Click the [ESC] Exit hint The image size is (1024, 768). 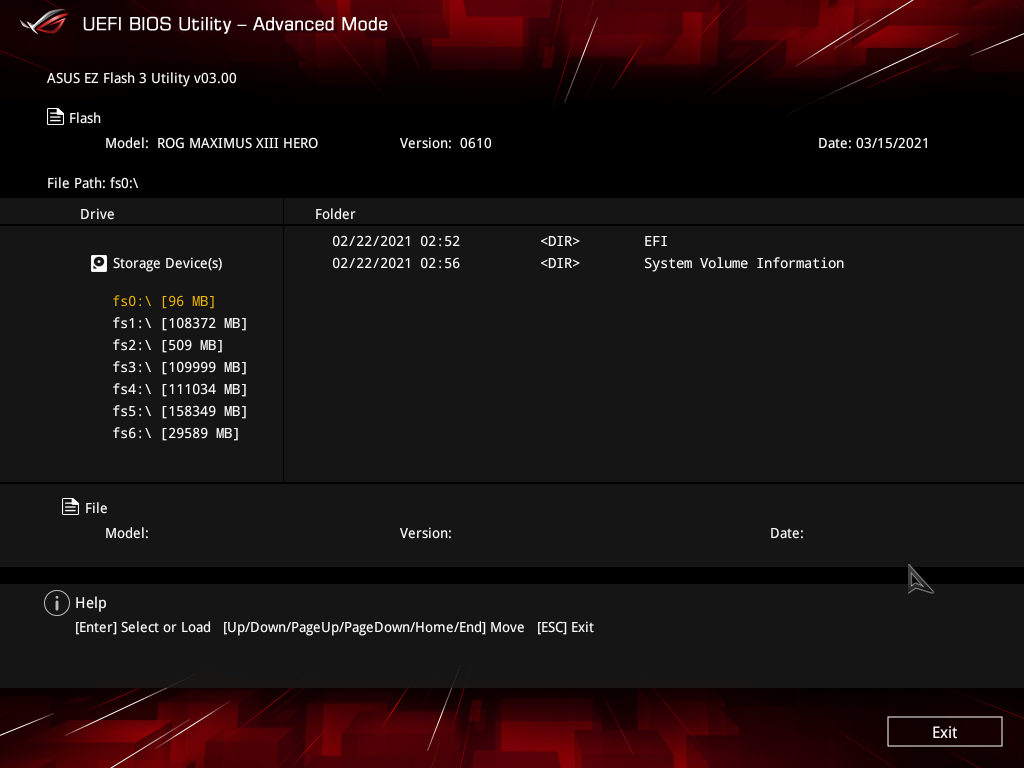click(565, 627)
